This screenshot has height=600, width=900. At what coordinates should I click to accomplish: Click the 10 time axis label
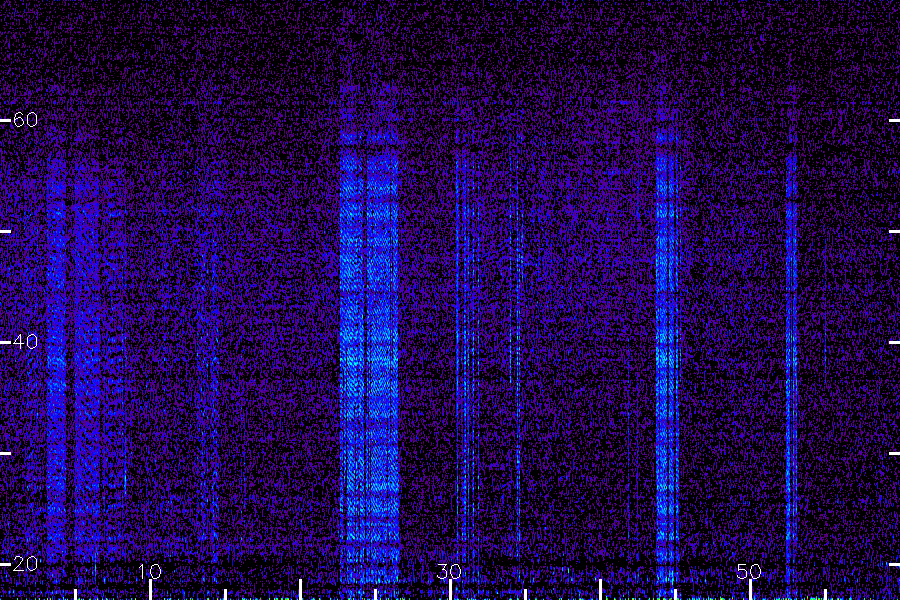coord(150,571)
